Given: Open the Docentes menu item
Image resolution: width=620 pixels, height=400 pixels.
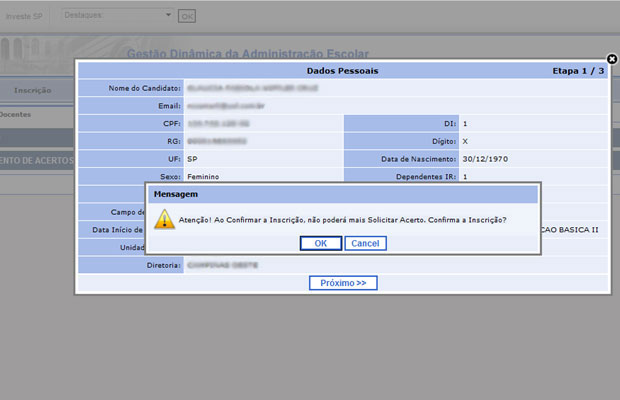Looking at the screenshot, I should (15, 115).
